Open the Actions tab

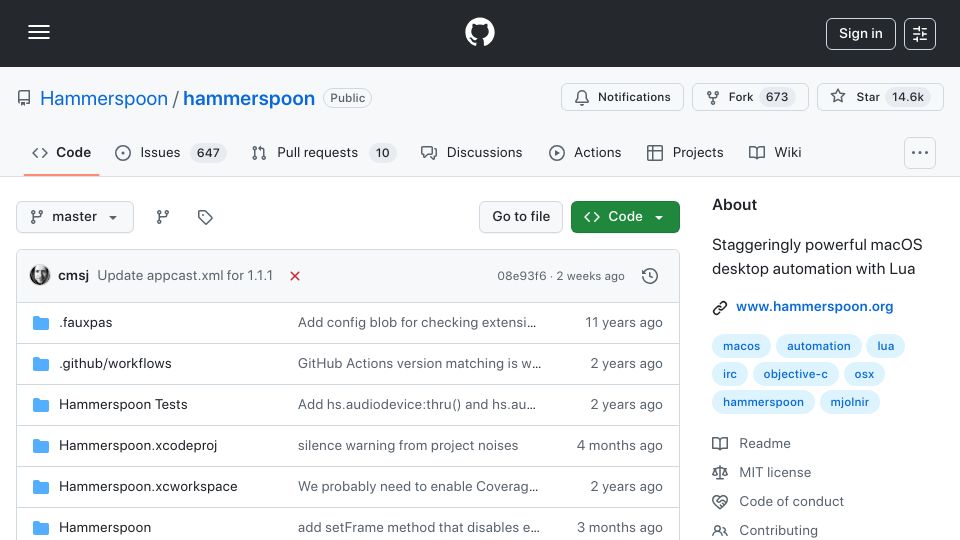[585, 152]
